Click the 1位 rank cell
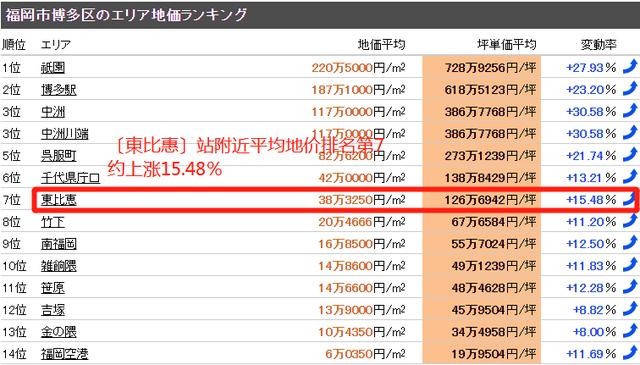The height and width of the screenshot is (365, 640). pyautogui.click(x=11, y=68)
